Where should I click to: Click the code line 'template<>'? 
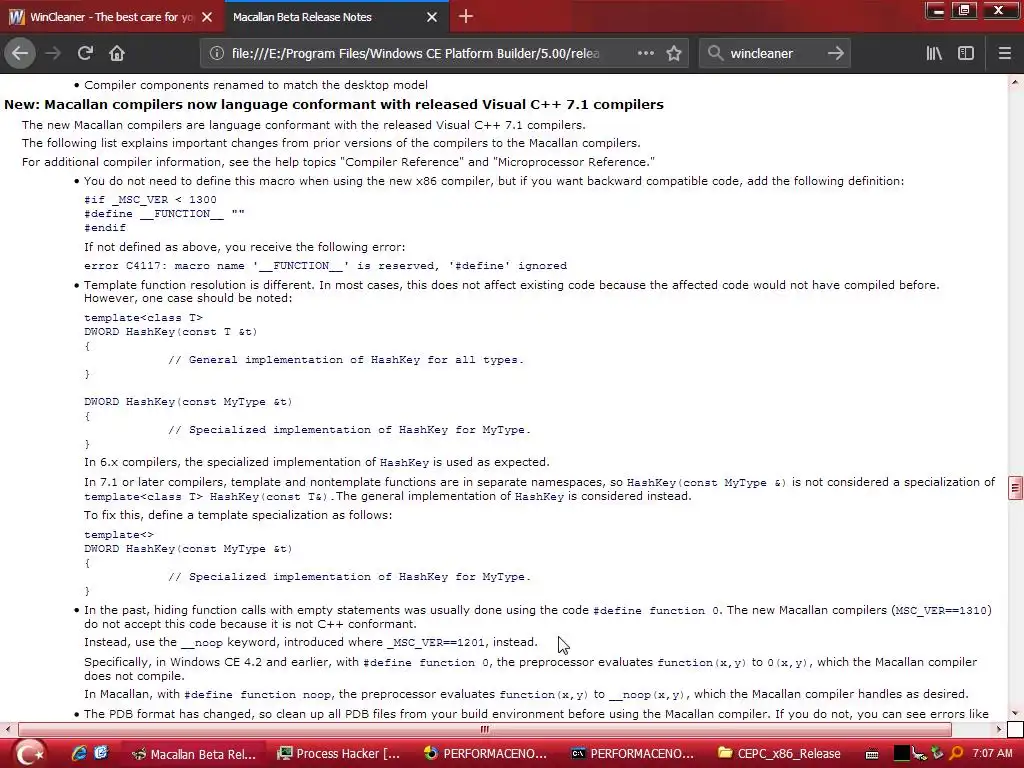119,535
